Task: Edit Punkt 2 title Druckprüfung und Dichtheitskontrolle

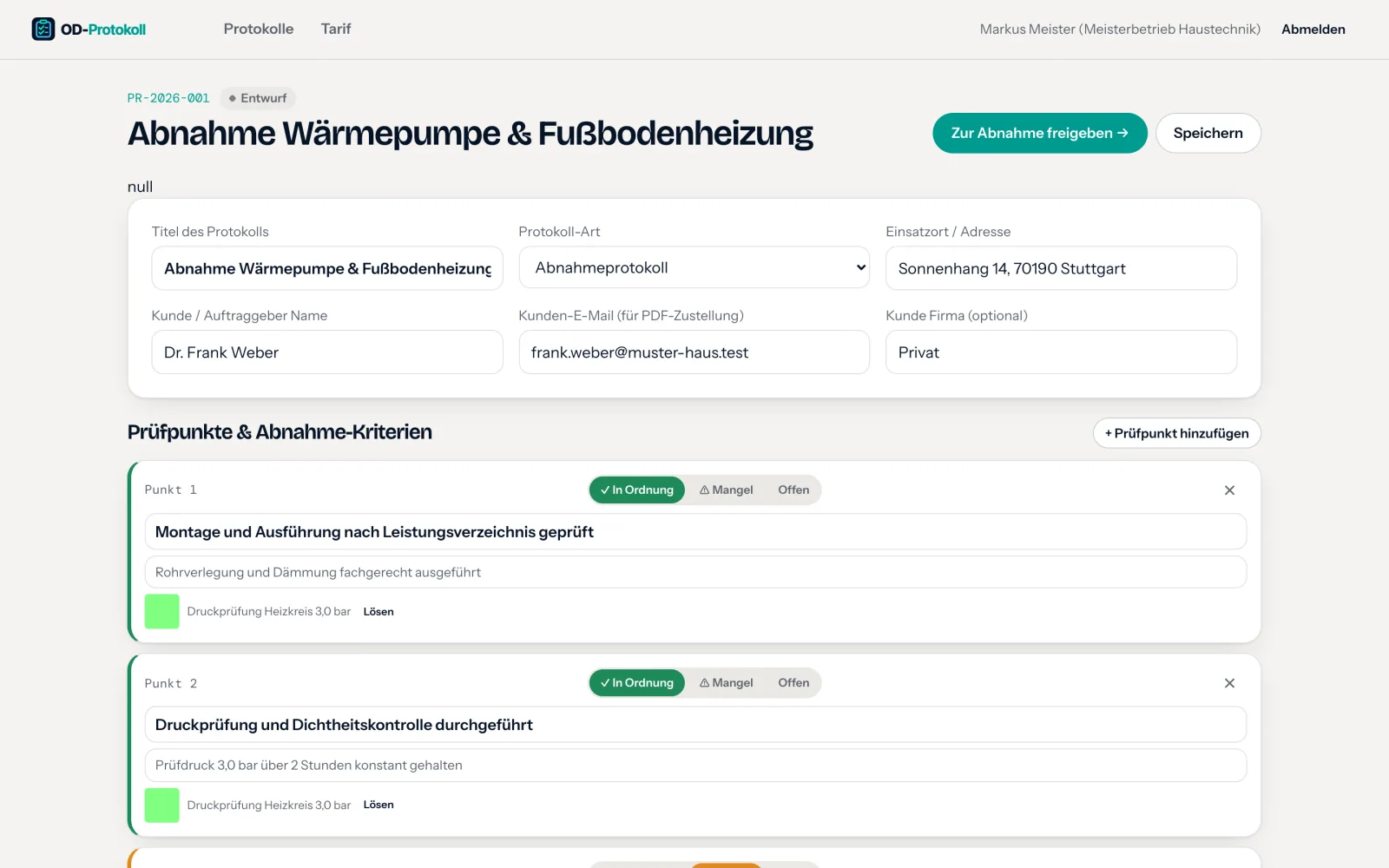Action: [695, 725]
